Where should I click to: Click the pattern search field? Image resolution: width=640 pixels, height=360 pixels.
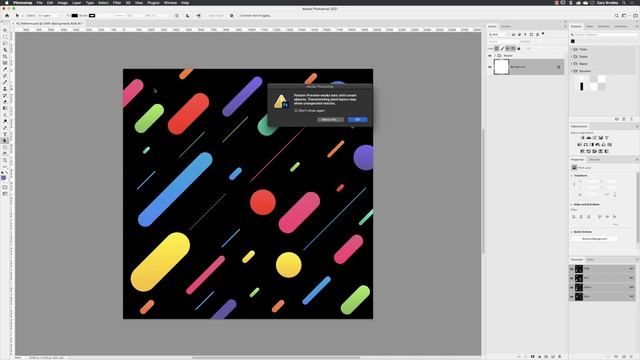coord(605,35)
